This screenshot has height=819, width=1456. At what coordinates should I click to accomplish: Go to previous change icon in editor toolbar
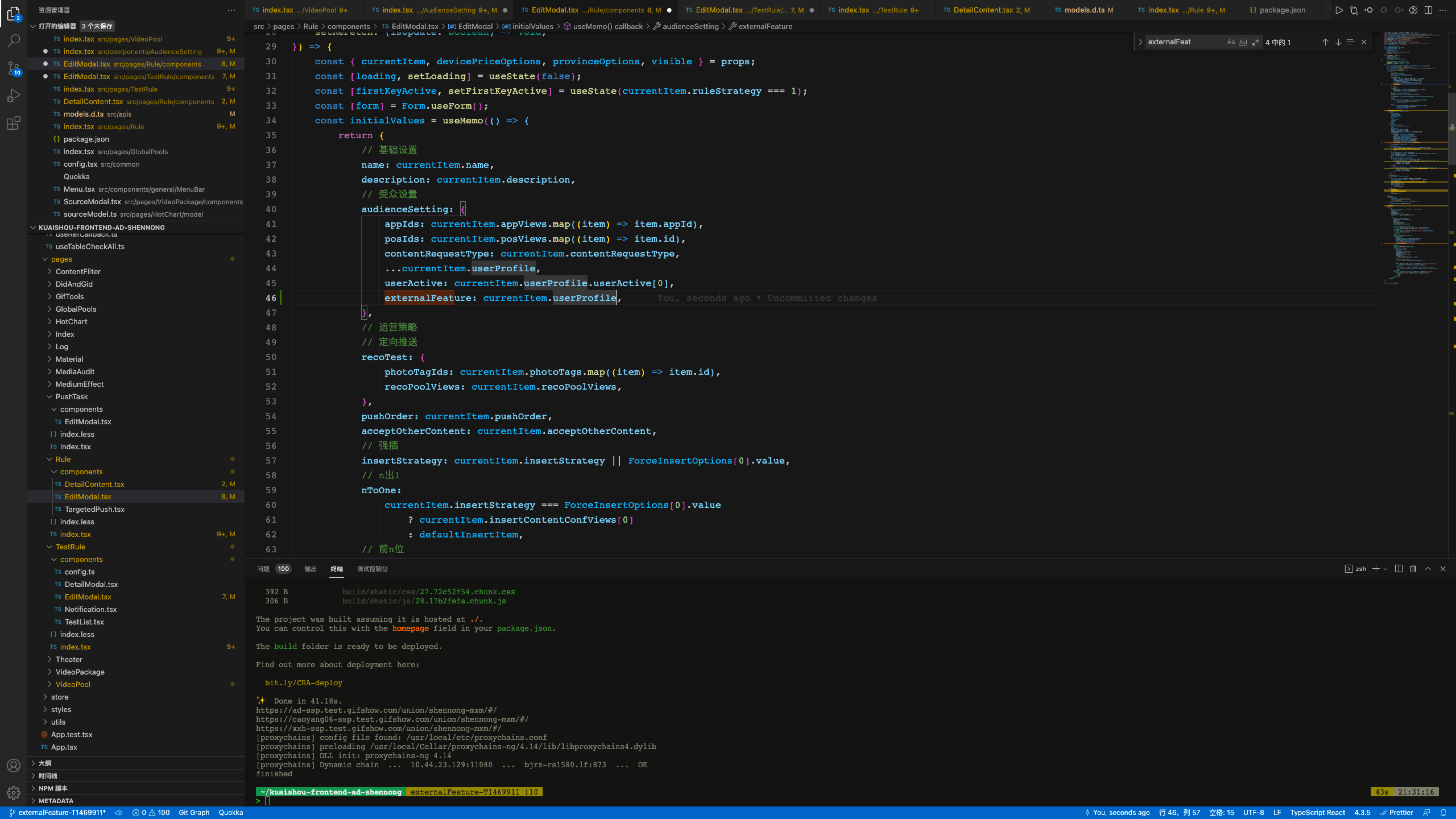[x=1368, y=10]
